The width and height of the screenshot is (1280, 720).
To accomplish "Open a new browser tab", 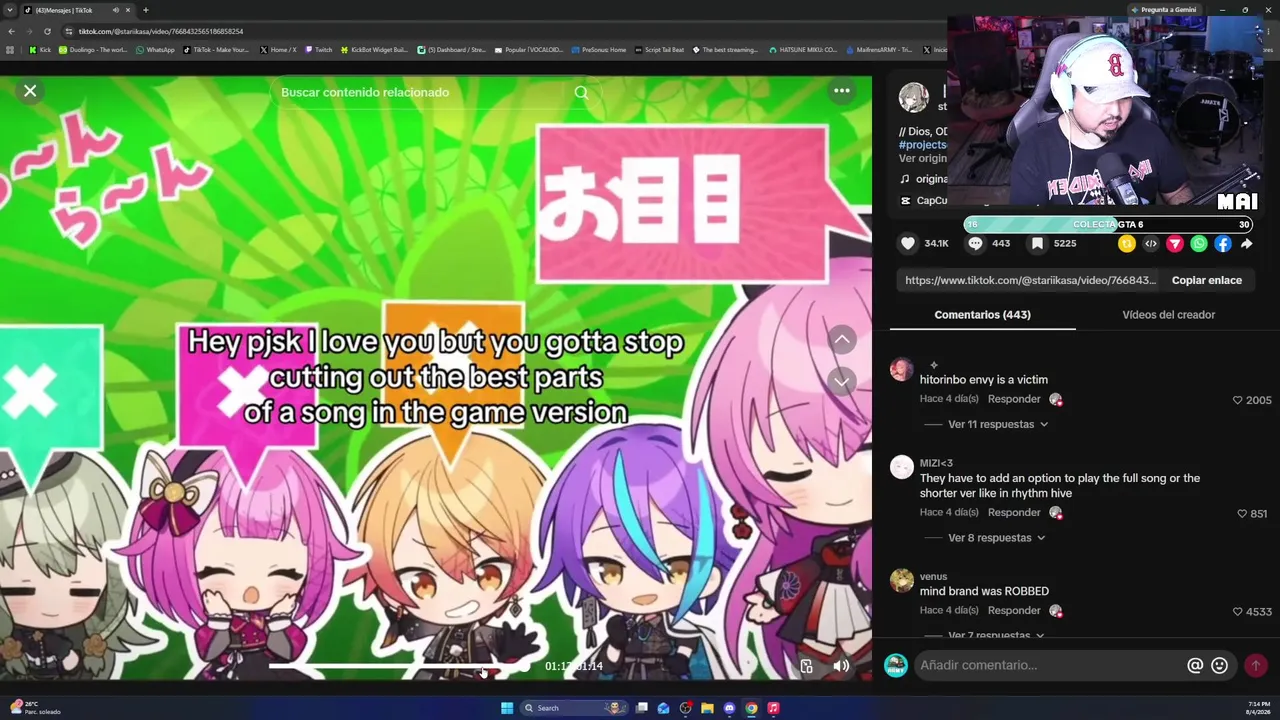I will 146,10.
